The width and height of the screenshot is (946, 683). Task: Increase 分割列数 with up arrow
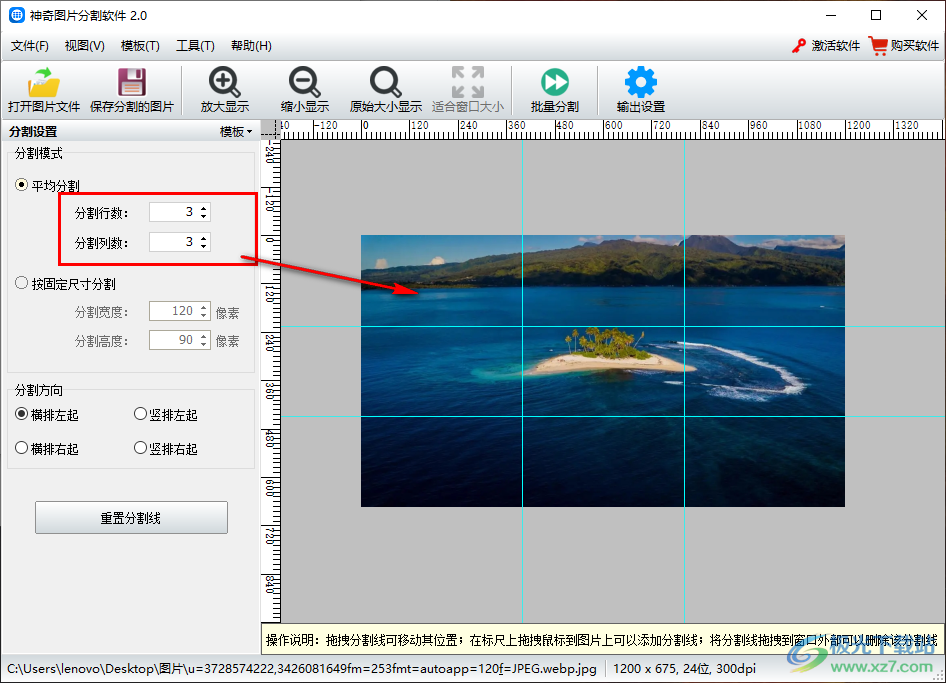[204, 238]
